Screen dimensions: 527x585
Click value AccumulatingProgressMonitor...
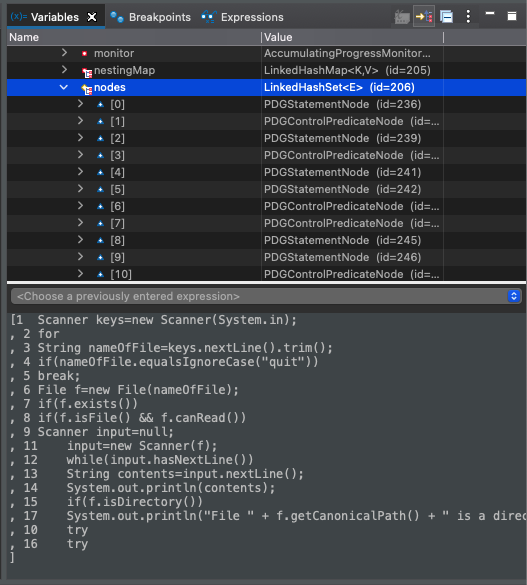click(x=347, y=53)
